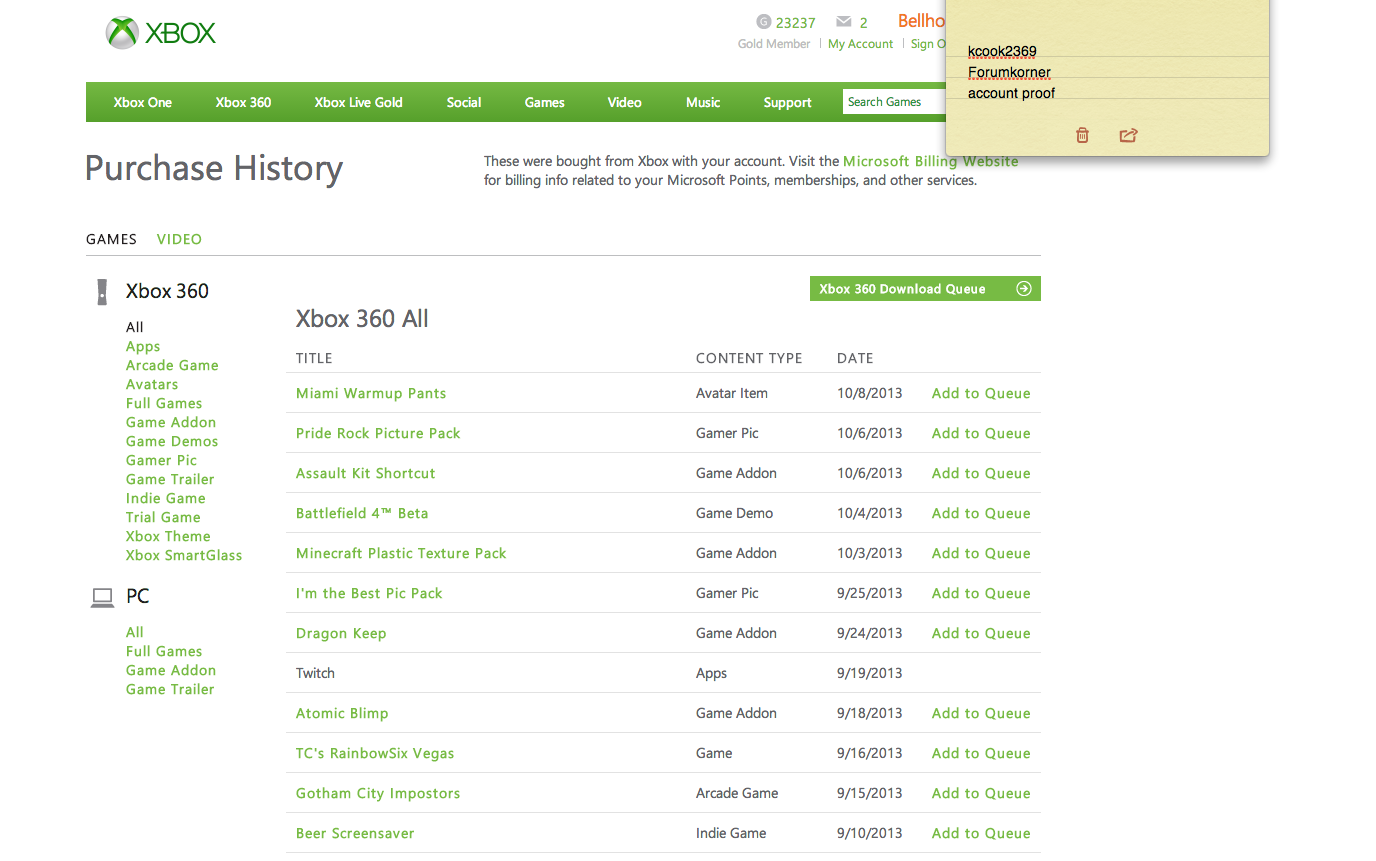The height and width of the screenshot is (861, 1376).
Task: Click the Xbox logo
Action: (161, 33)
